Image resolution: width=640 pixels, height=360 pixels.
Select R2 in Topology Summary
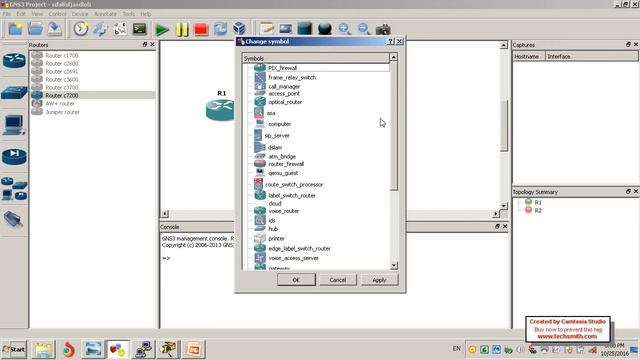point(538,210)
